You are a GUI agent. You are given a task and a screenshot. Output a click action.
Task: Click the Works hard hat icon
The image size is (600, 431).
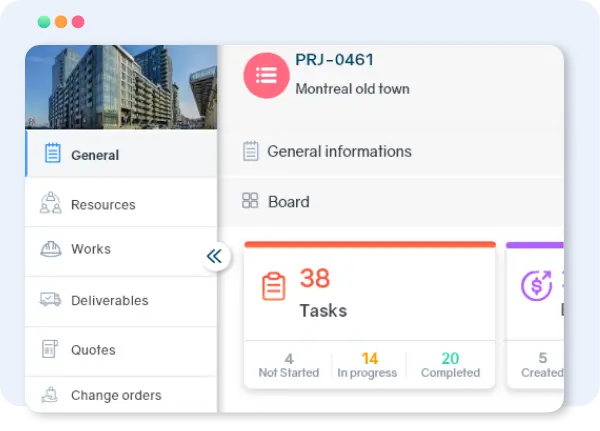click(51, 249)
